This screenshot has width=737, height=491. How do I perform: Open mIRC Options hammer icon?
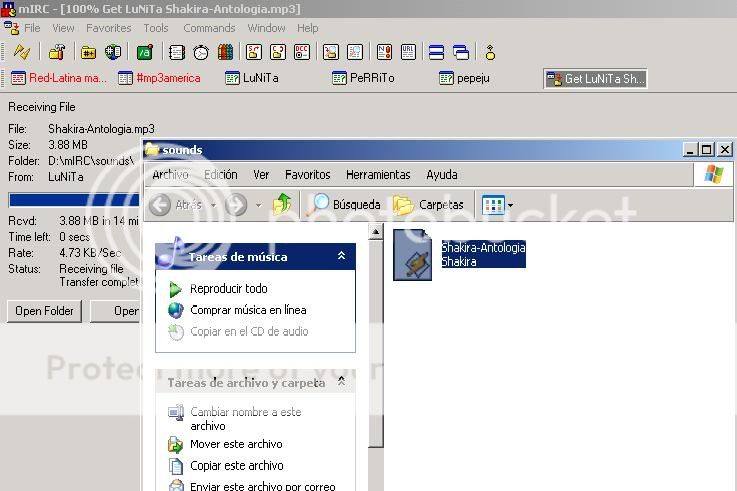click(x=57, y=52)
